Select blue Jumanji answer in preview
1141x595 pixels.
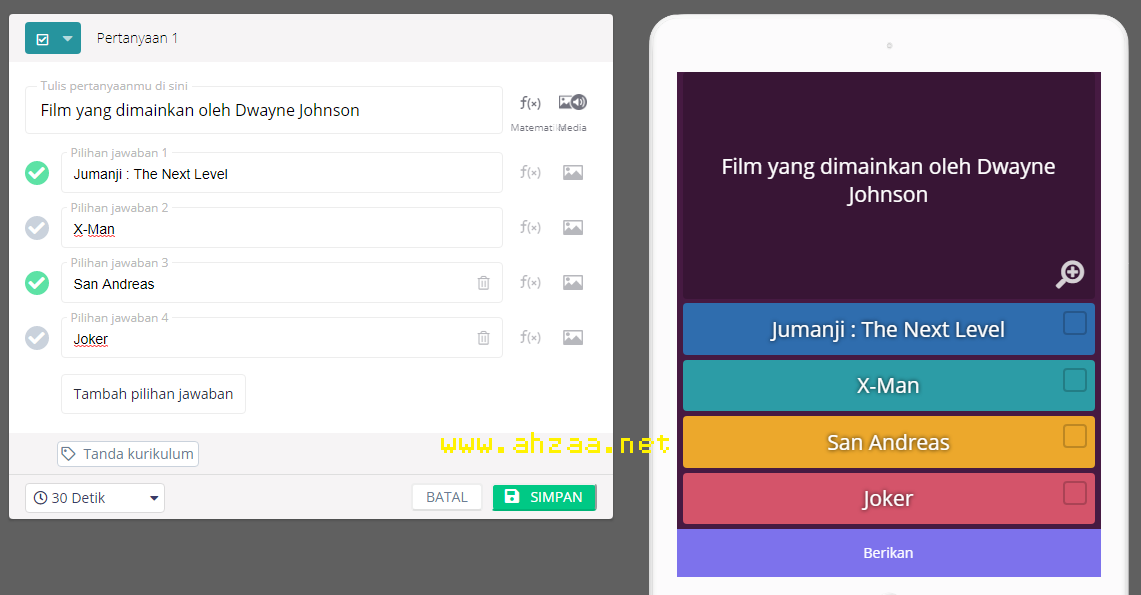click(888, 330)
